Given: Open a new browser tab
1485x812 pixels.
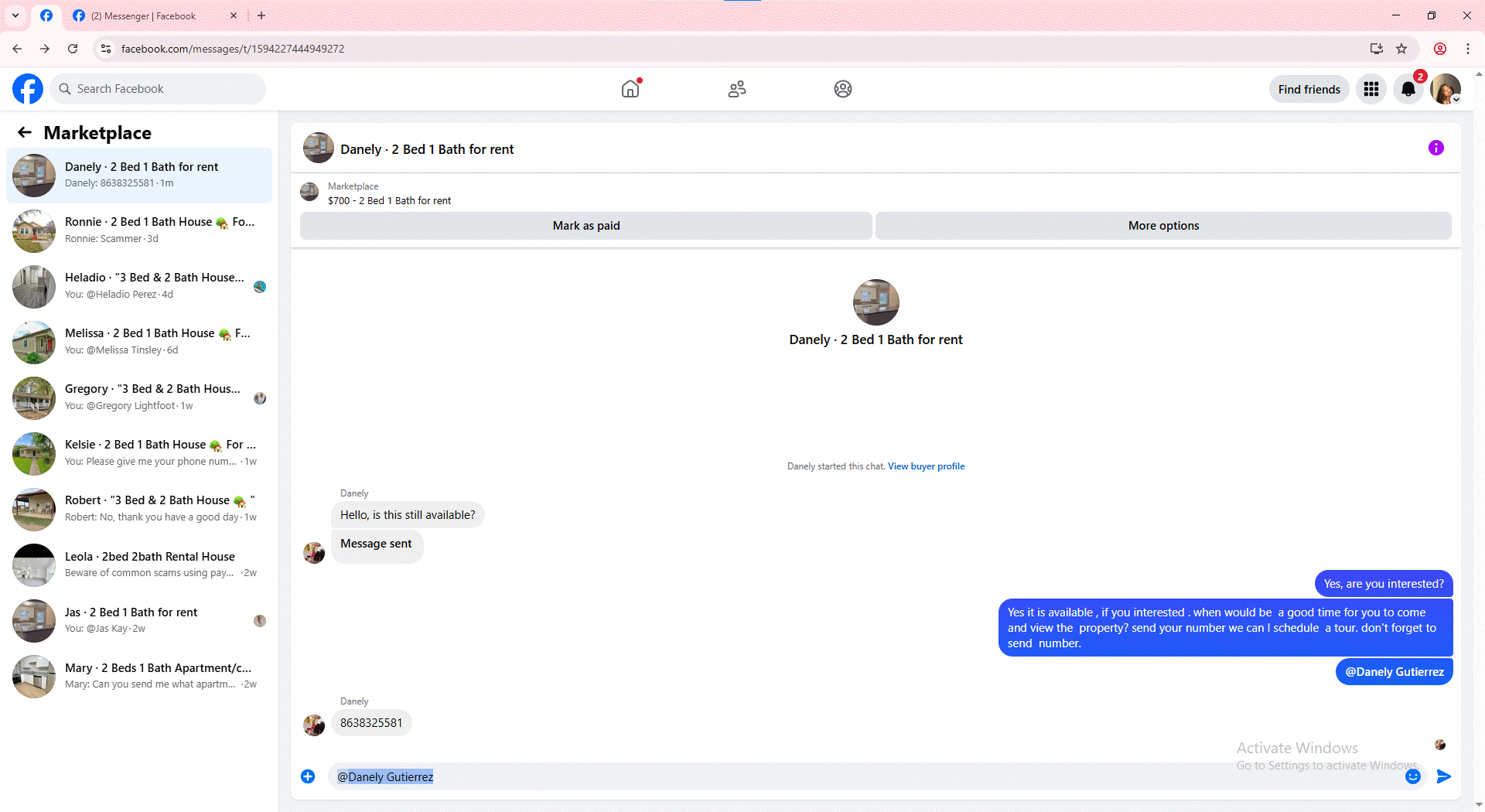Looking at the screenshot, I should pos(261,15).
